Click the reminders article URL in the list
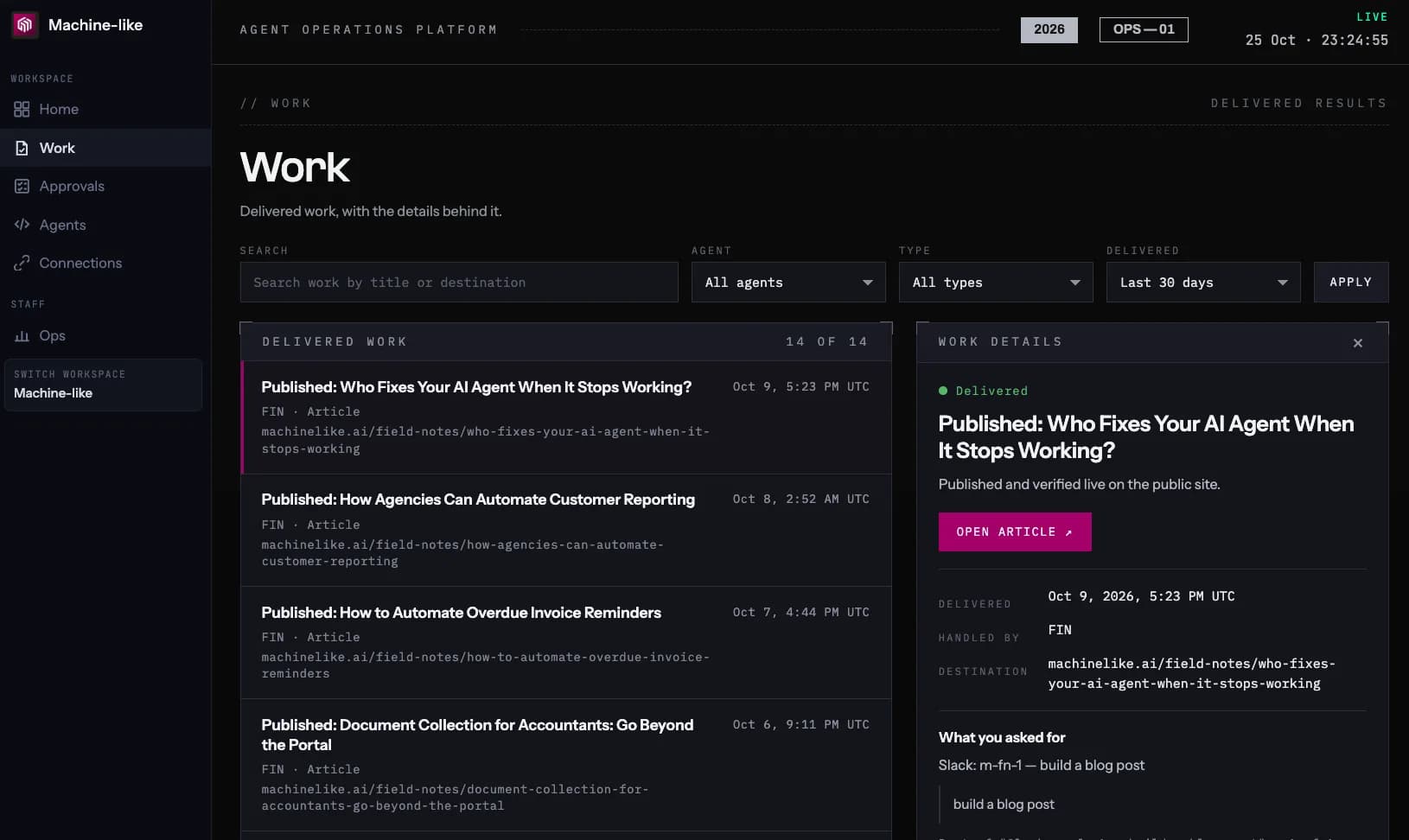This screenshot has width=1409, height=840. (486, 665)
